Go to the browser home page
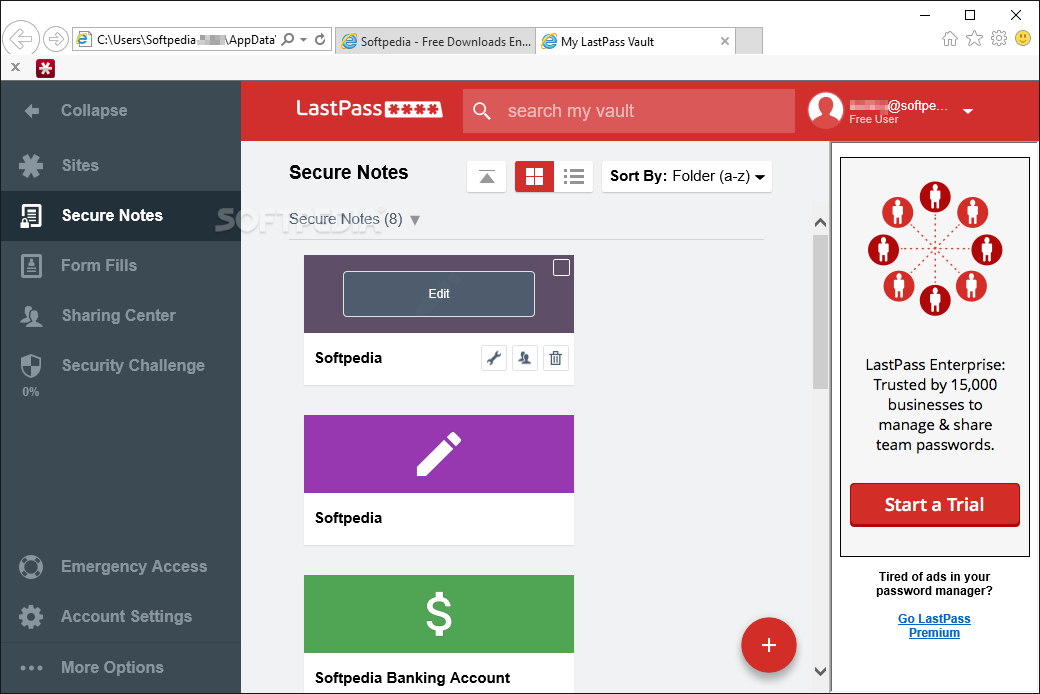This screenshot has width=1040, height=694. 950,38
